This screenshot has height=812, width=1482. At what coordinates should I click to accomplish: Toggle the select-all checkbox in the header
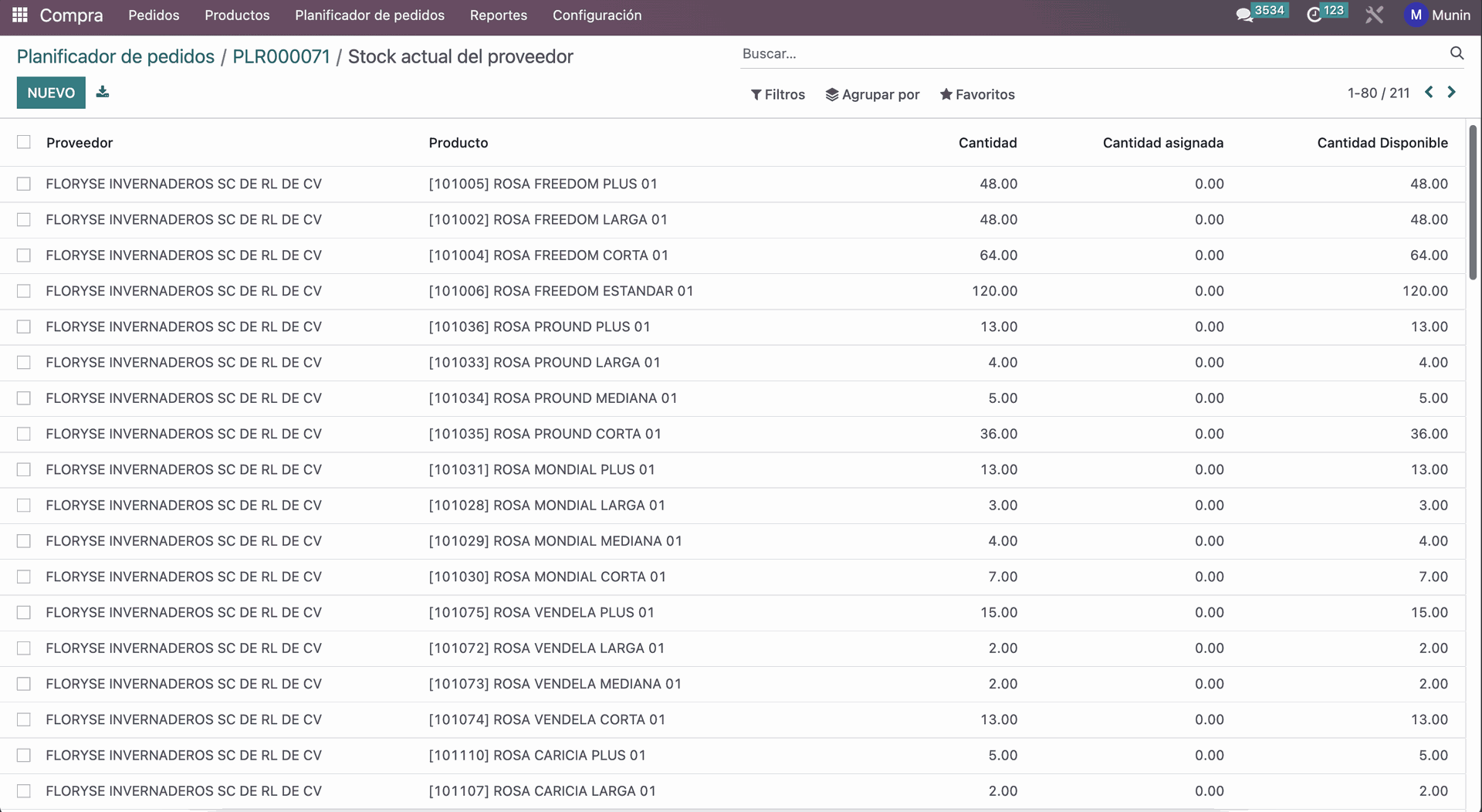(24, 142)
